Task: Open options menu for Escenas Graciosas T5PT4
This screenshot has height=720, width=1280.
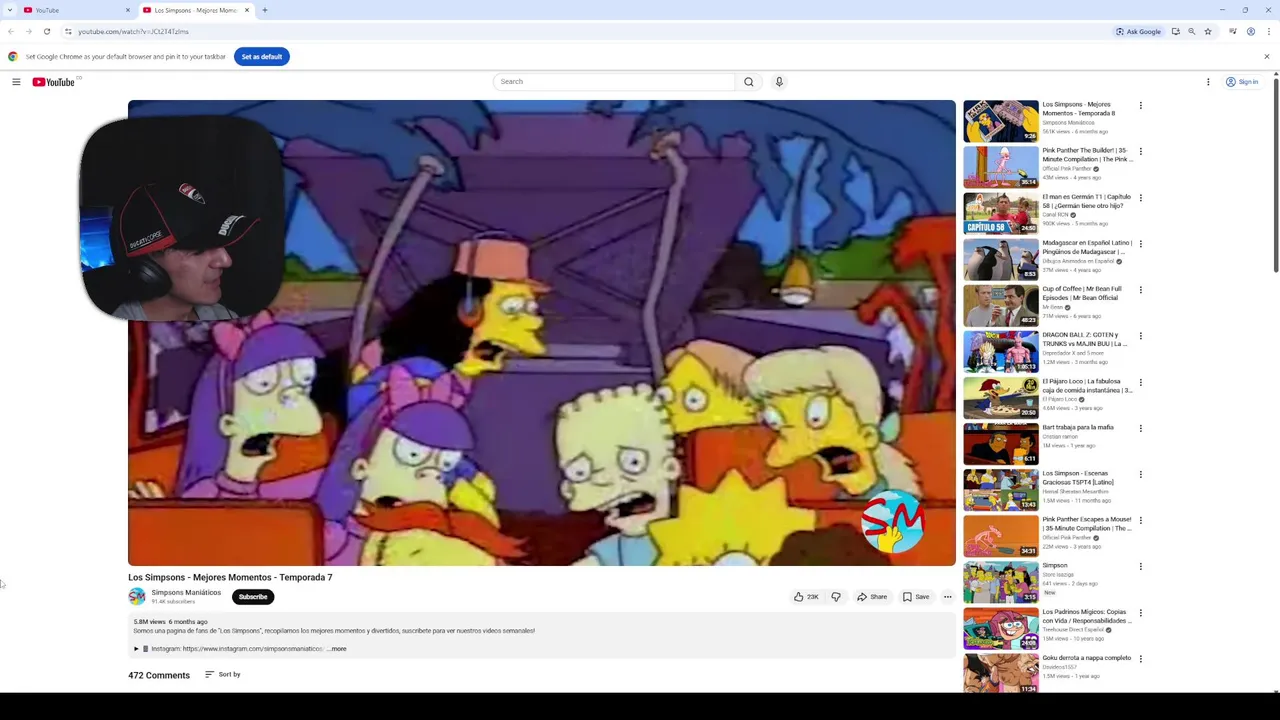Action: tap(1140, 474)
